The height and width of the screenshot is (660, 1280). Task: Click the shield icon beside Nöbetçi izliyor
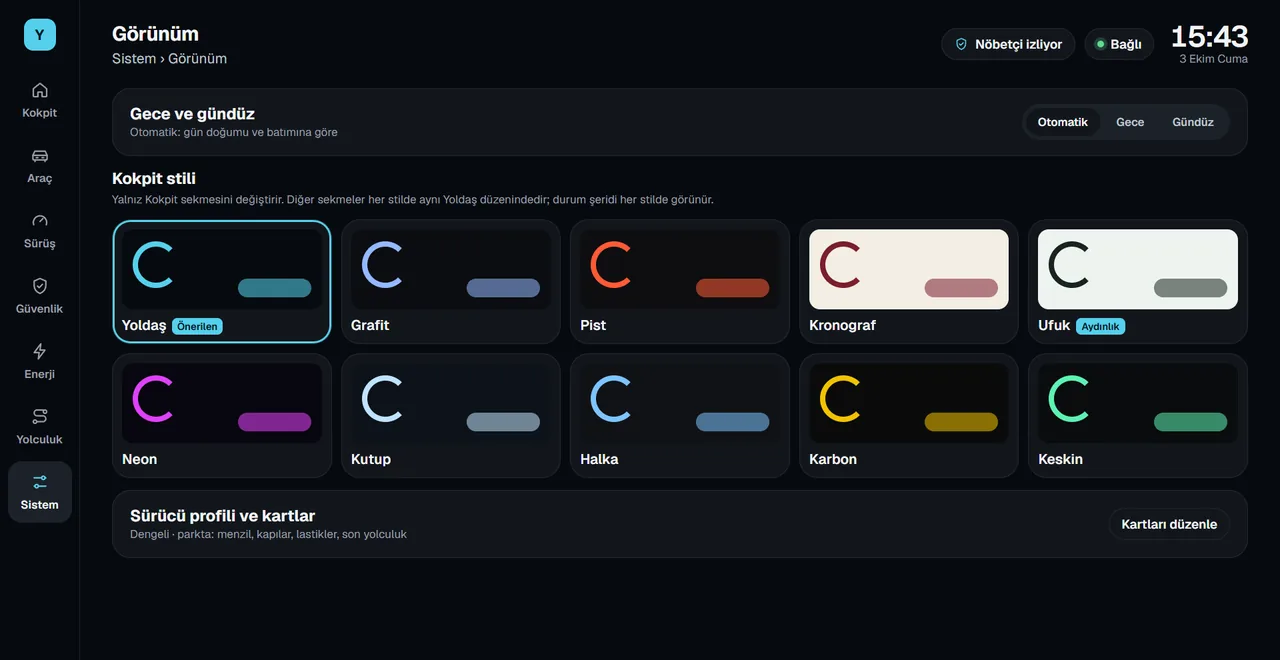click(x=962, y=44)
